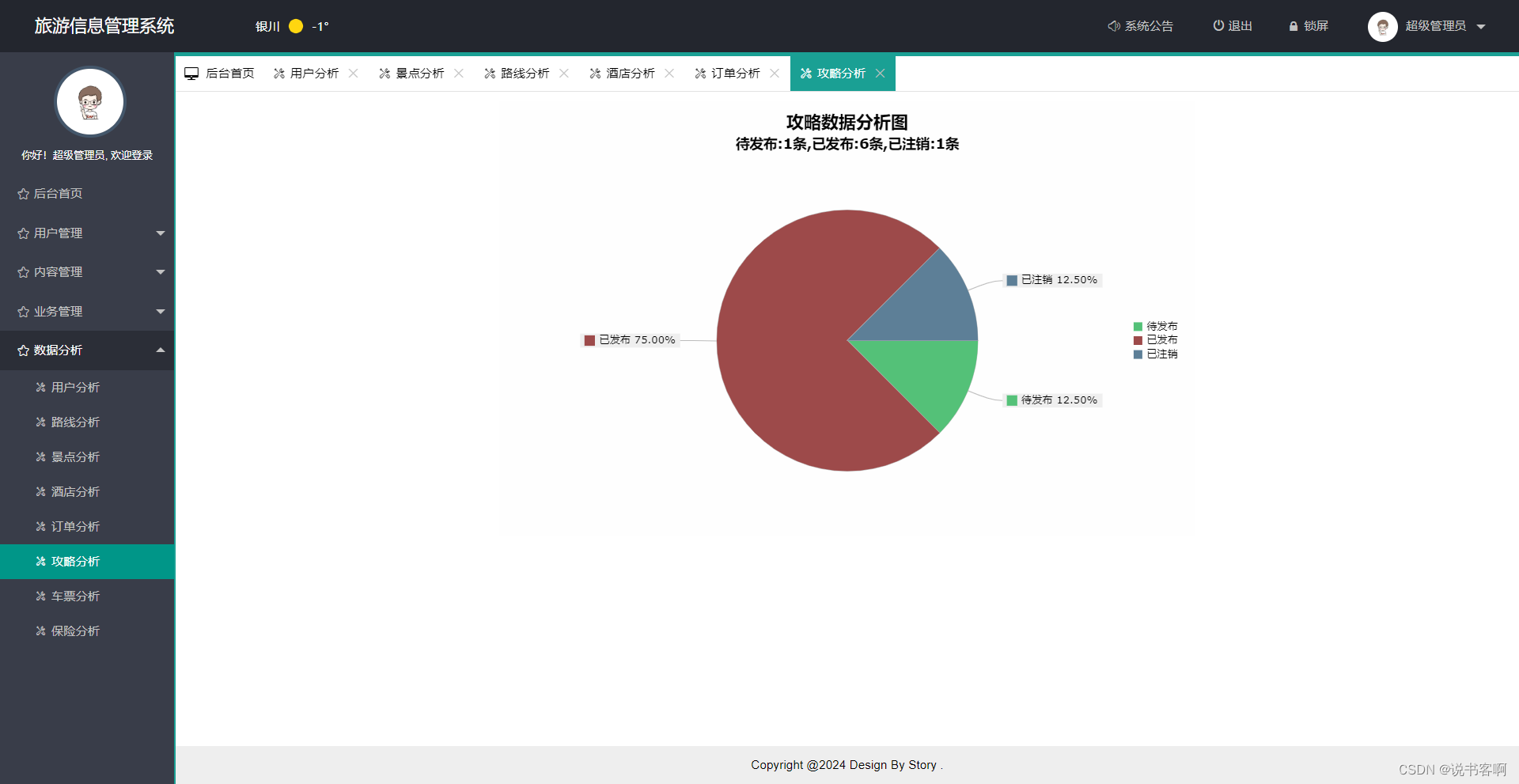Click the 超级管理员 username
Image resolution: width=1519 pixels, height=784 pixels.
[1435, 26]
